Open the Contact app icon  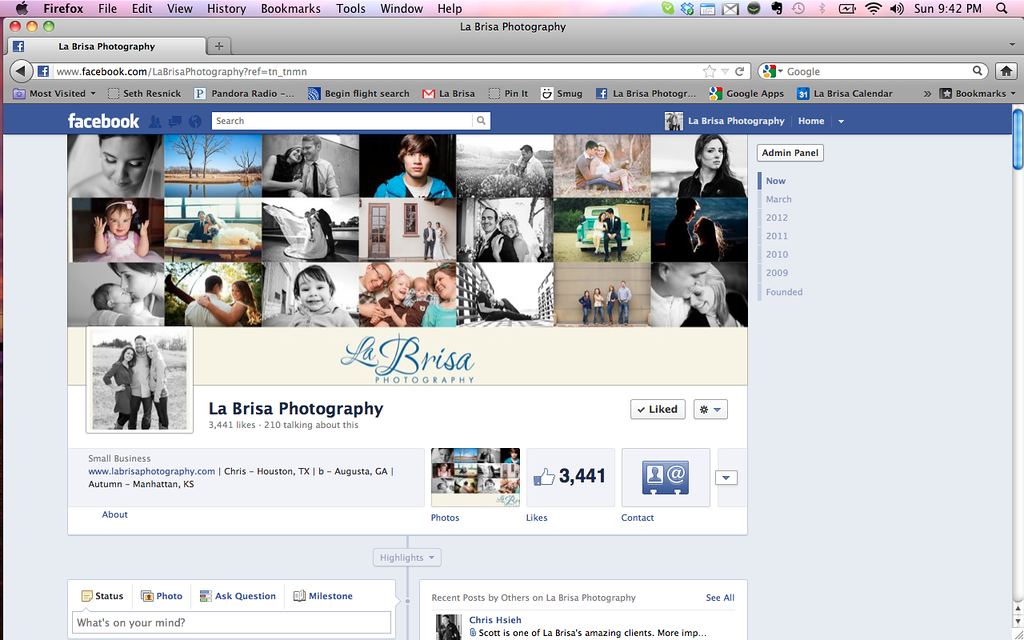(x=665, y=477)
